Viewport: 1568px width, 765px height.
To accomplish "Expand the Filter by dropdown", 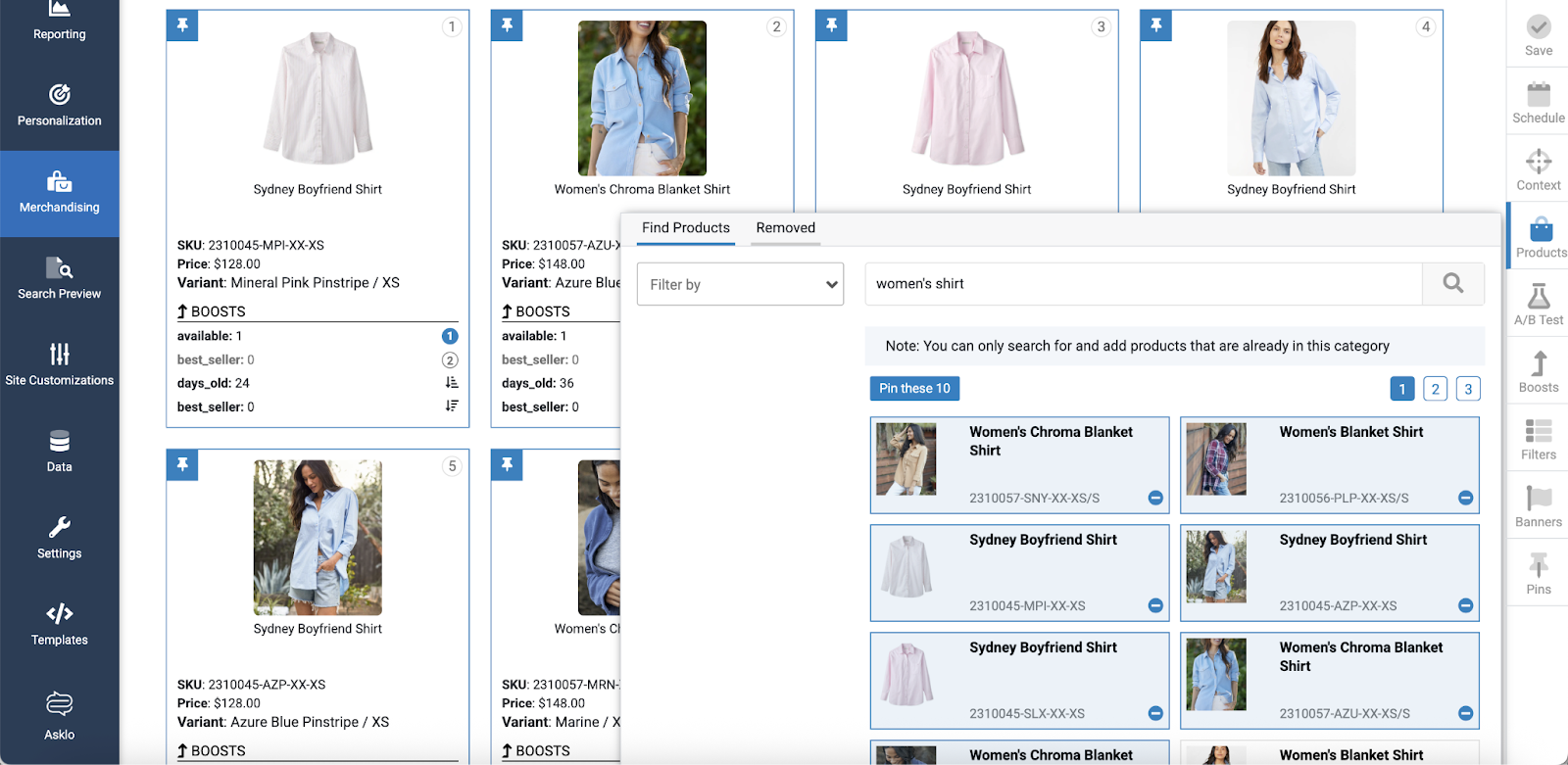I will pyautogui.click(x=740, y=284).
